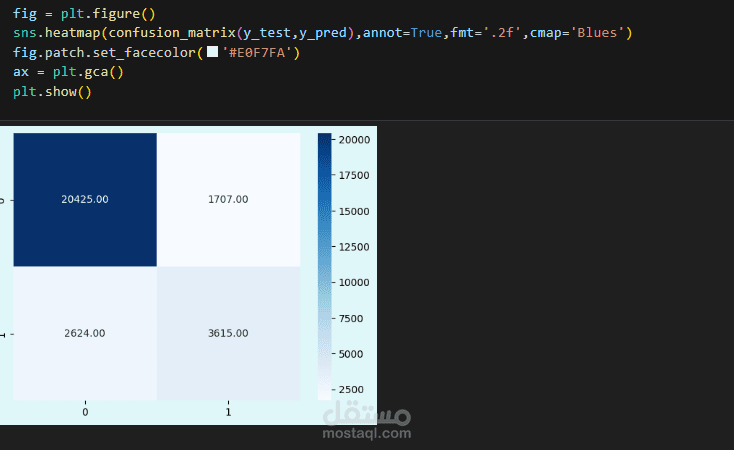Click on confusion_matrix in the heatmap line

172,33
